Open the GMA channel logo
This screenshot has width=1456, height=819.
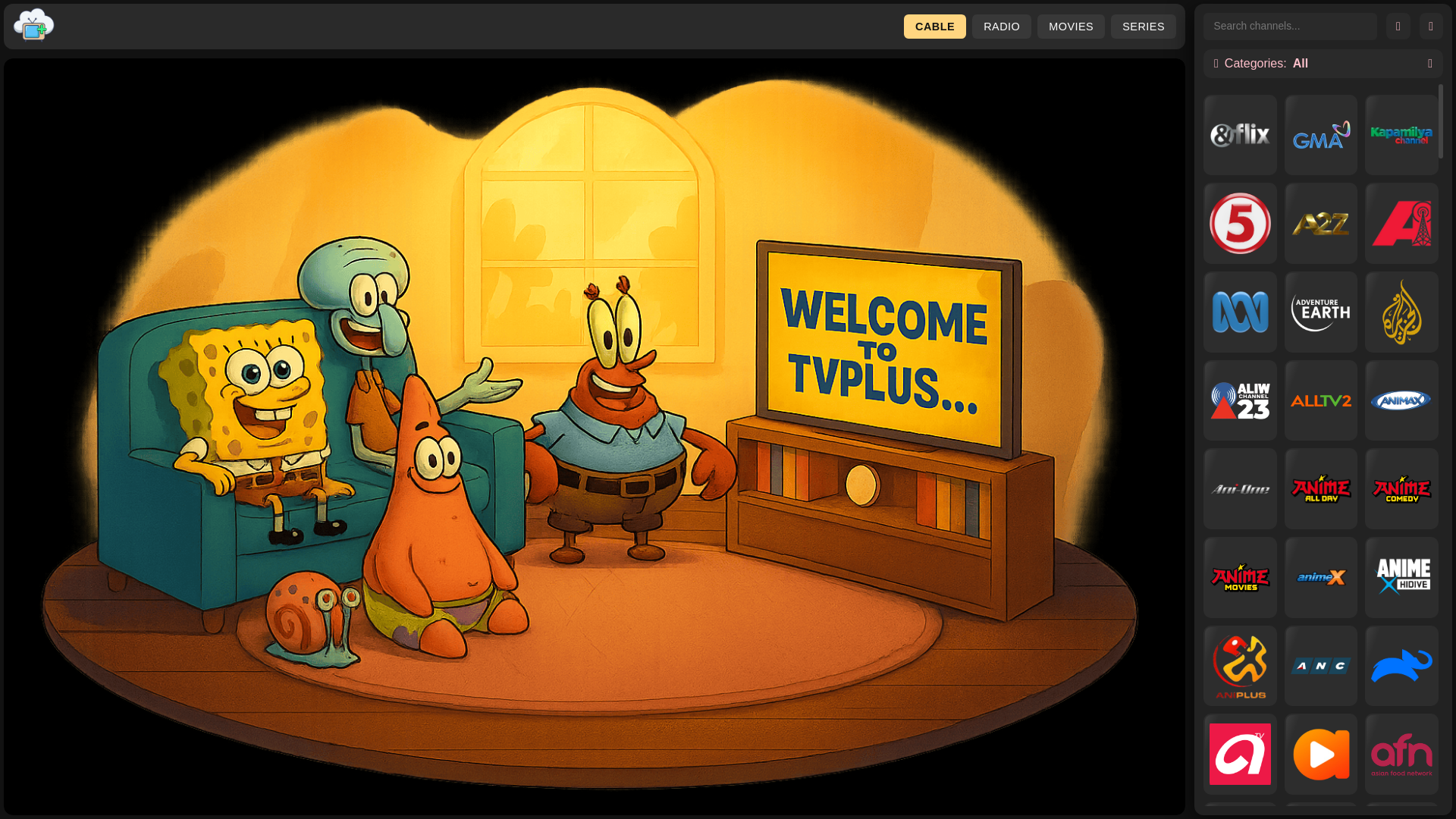tap(1320, 135)
